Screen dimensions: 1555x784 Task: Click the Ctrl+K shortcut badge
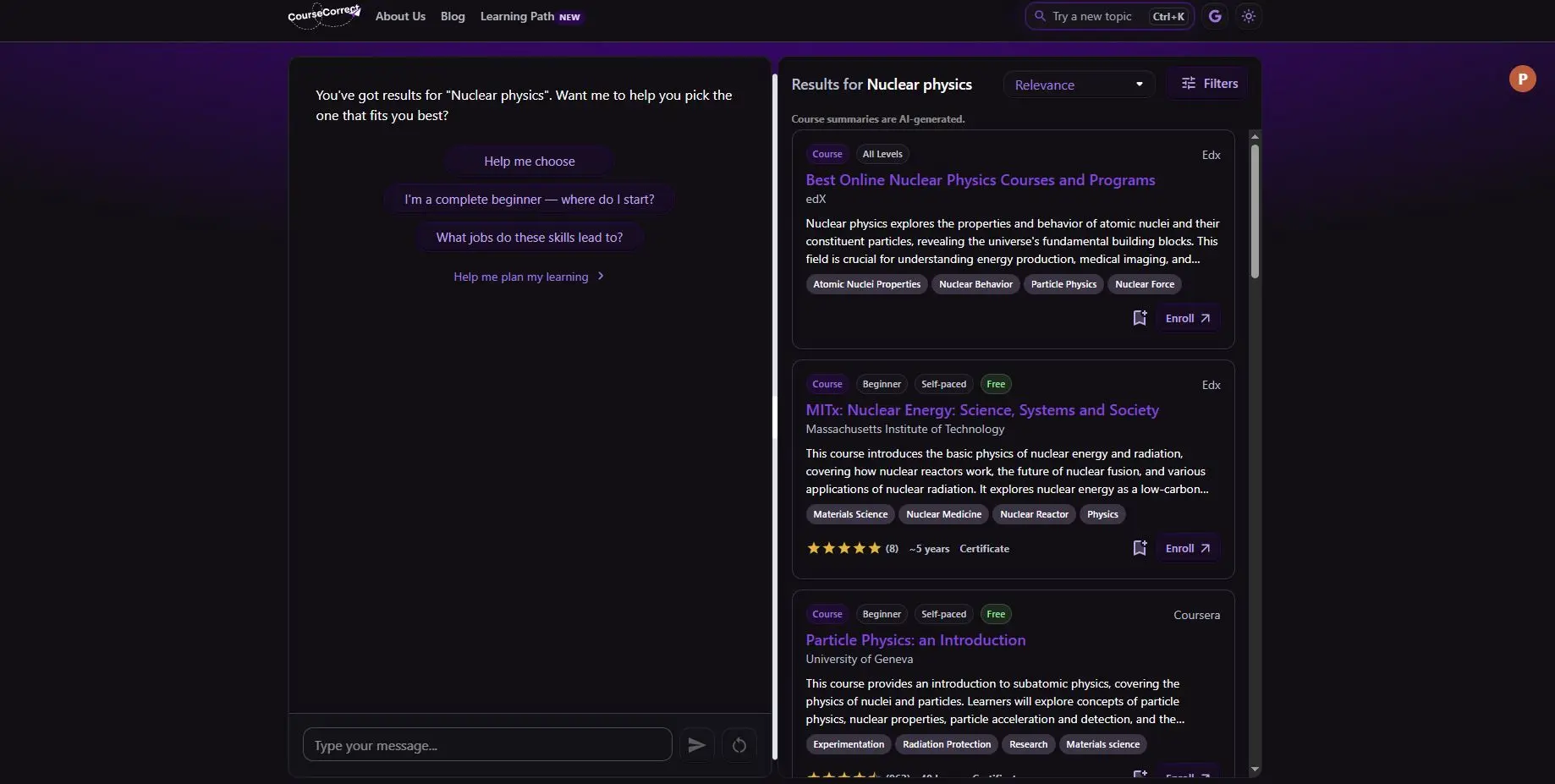tap(1168, 16)
